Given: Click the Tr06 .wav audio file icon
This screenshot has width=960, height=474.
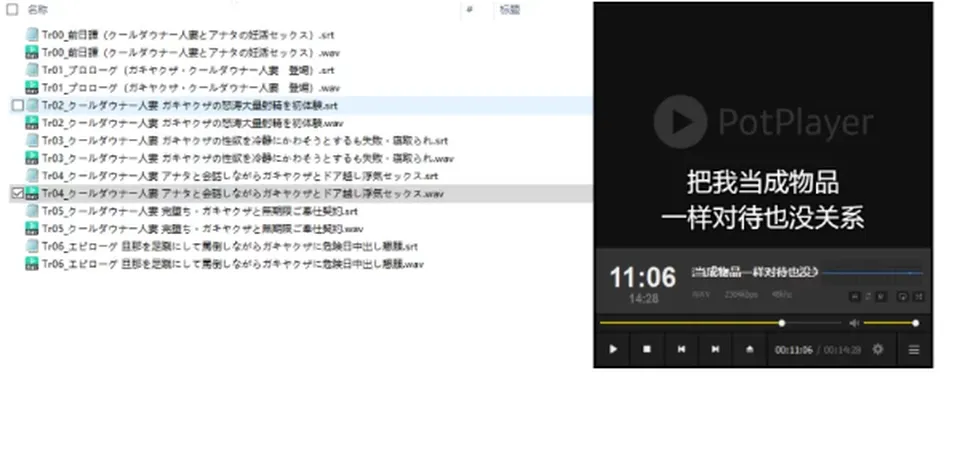Looking at the screenshot, I should [32, 264].
